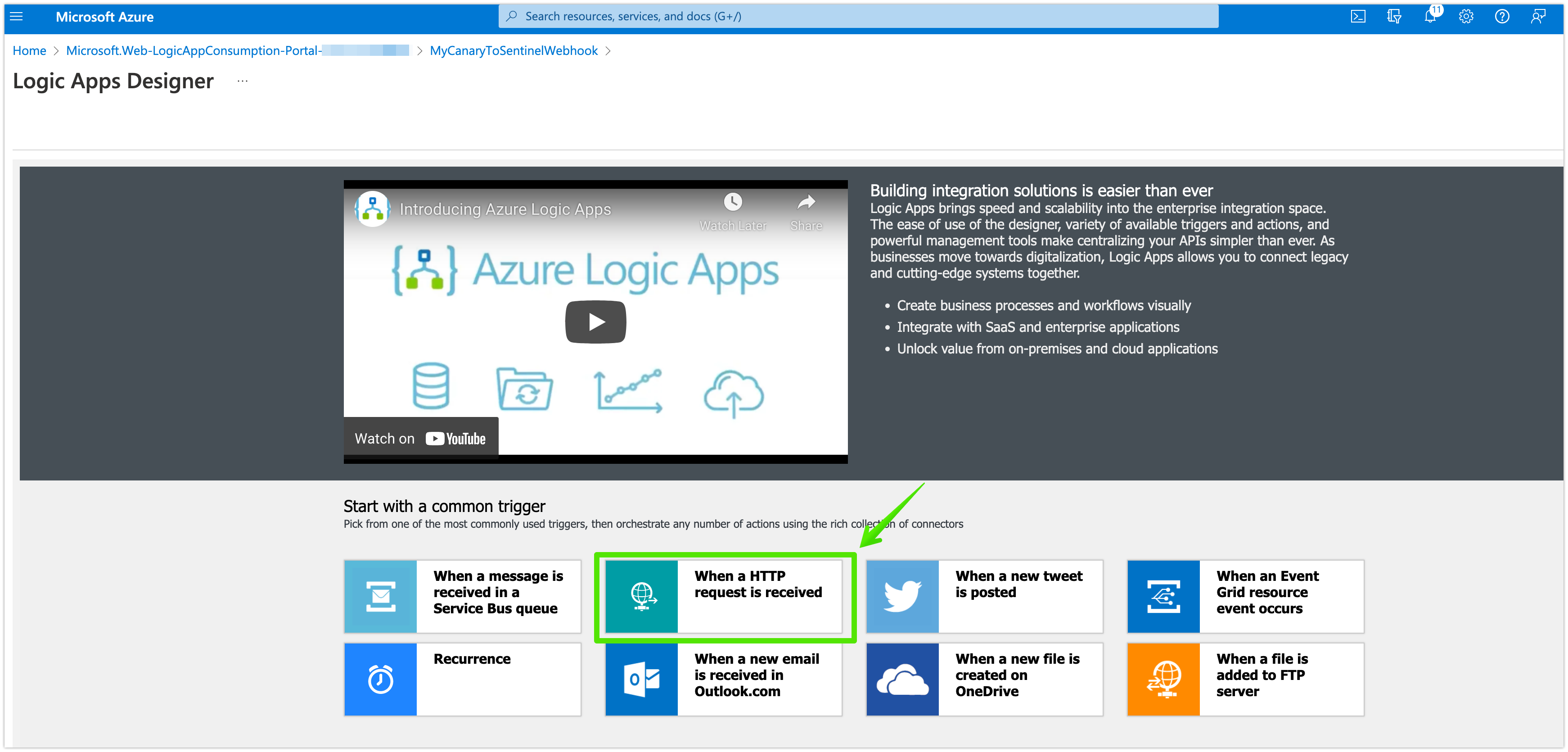Click the Outlook.com trigger icon

coord(641,679)
